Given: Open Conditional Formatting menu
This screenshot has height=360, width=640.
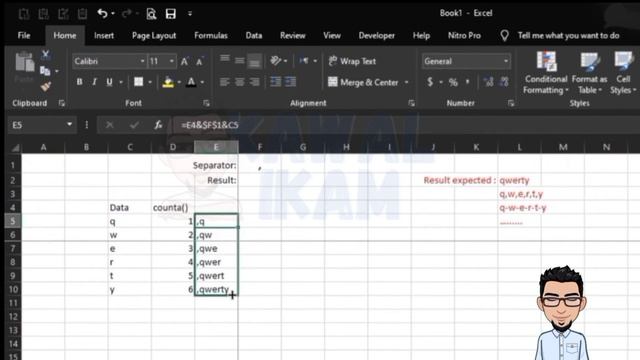Looking at the screenshot, I should coord(546,73).
